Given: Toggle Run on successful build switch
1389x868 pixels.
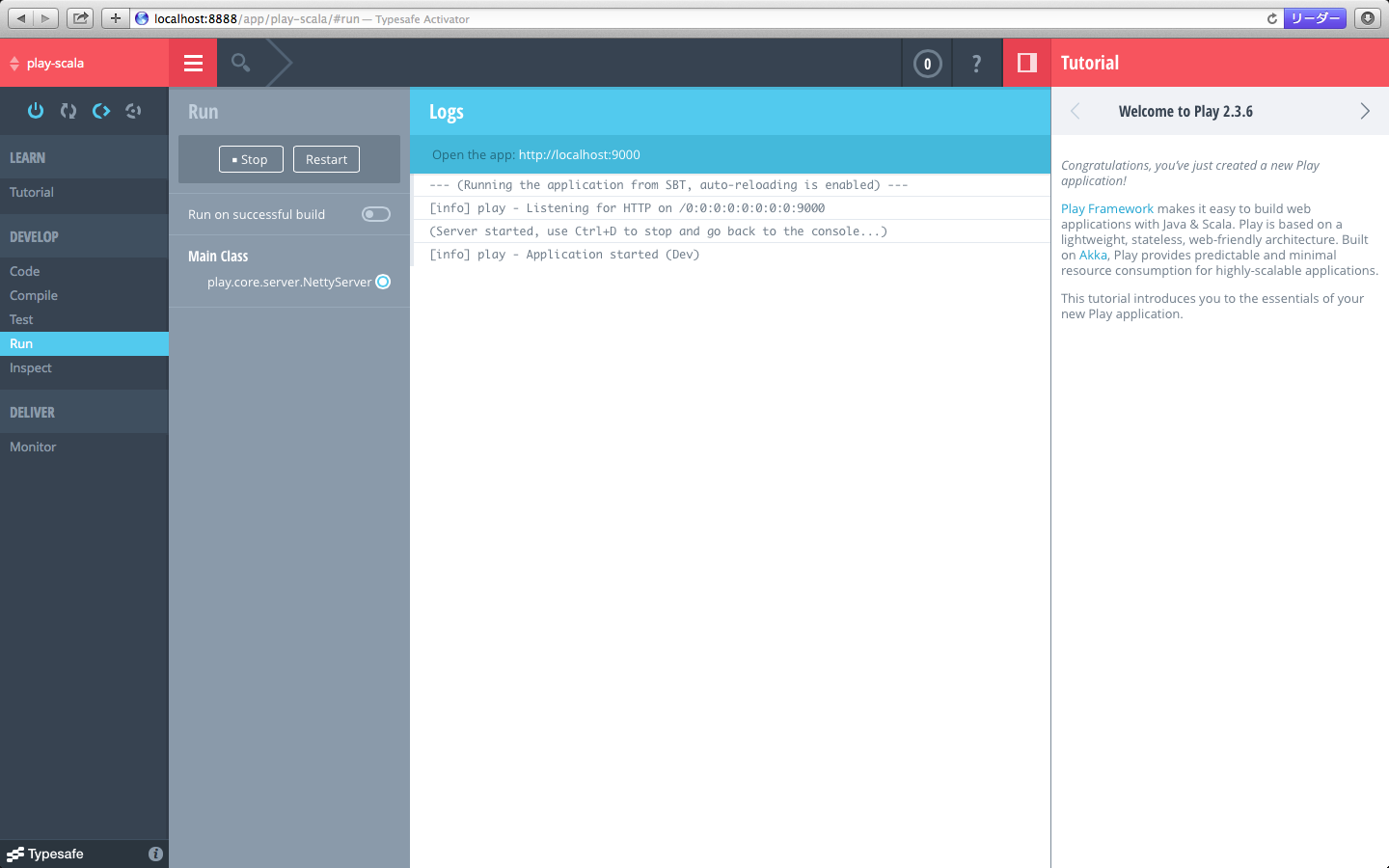Looking at the screenshot, I should coord(376,214).
